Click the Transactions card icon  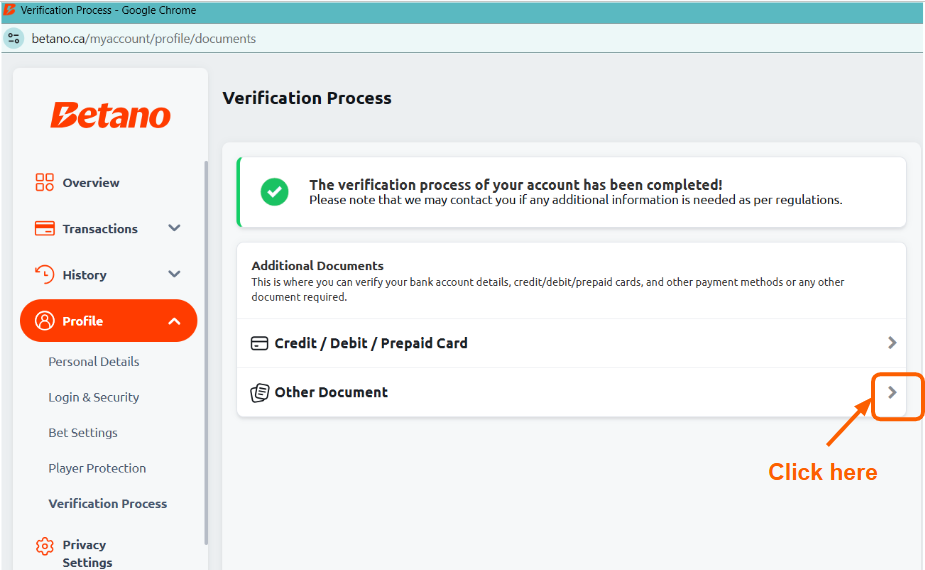click(44, 228)
